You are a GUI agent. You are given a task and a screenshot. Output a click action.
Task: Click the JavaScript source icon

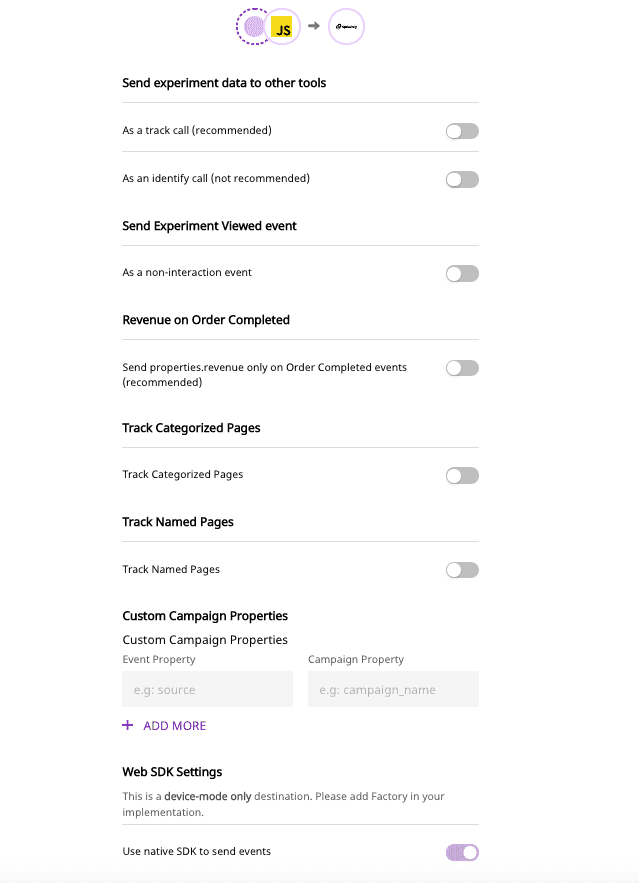pos(283,28)
